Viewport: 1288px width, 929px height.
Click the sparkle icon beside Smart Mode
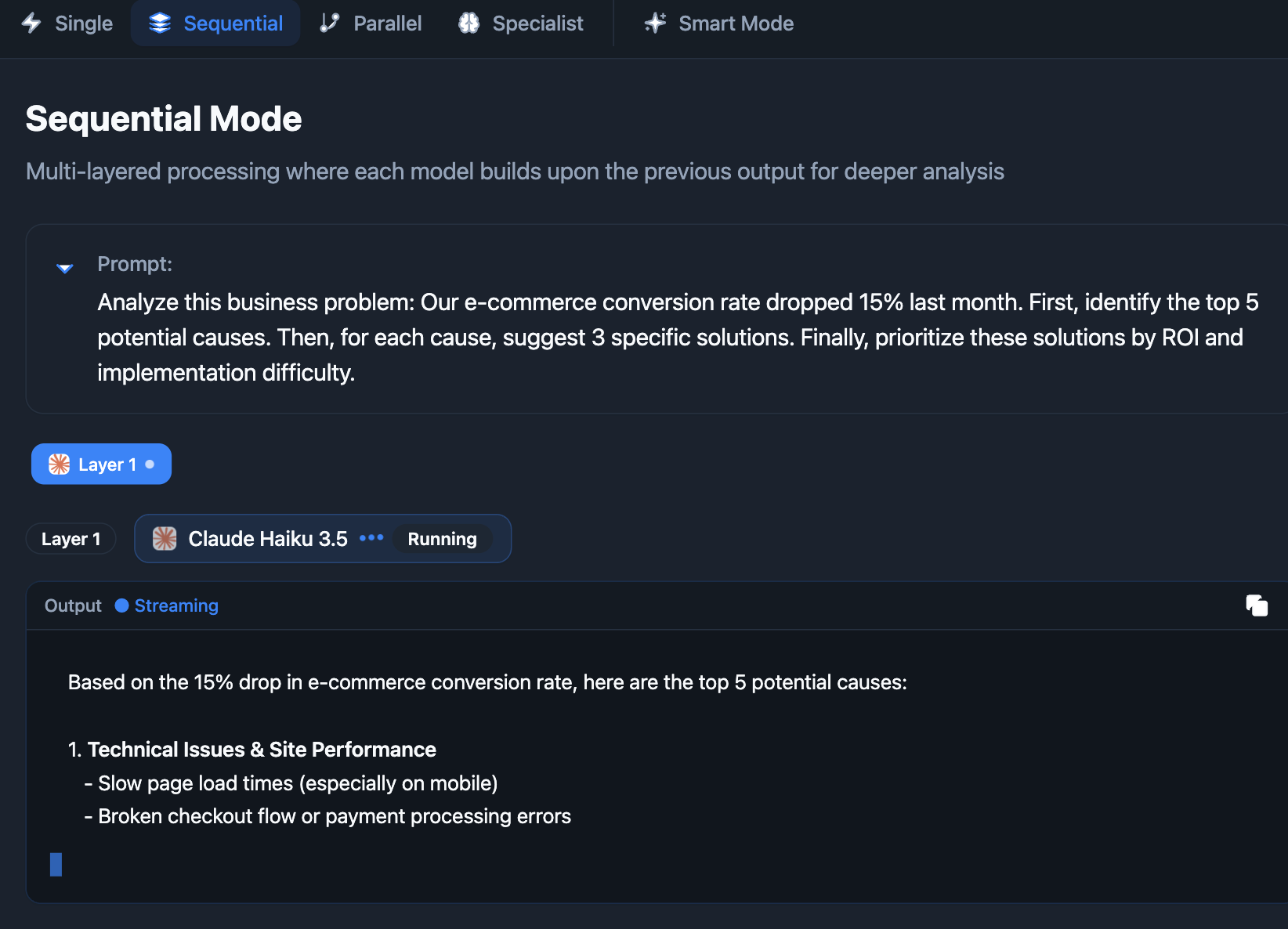pyautogui.click(x=655, y=23)
